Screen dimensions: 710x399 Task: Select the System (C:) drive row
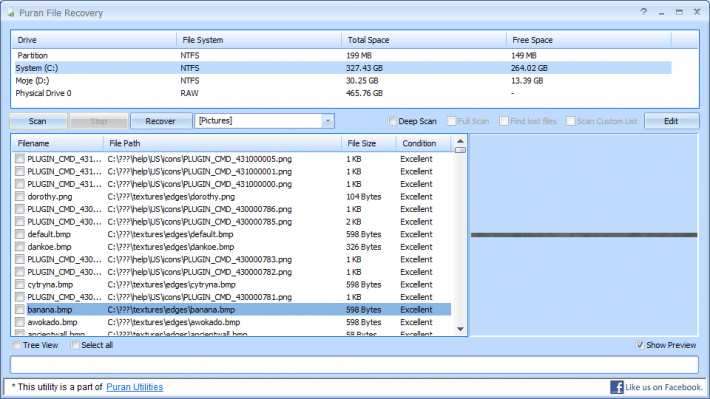tap(343, 68)
